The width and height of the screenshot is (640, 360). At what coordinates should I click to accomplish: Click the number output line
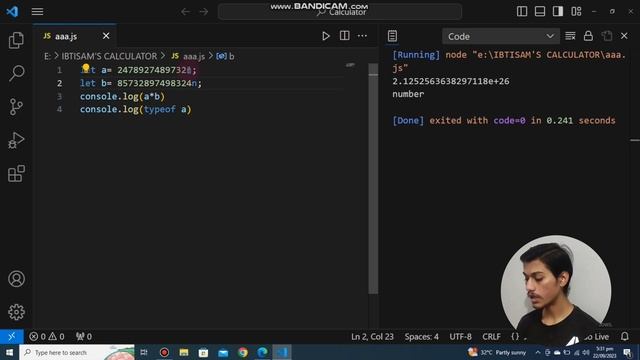408,94
